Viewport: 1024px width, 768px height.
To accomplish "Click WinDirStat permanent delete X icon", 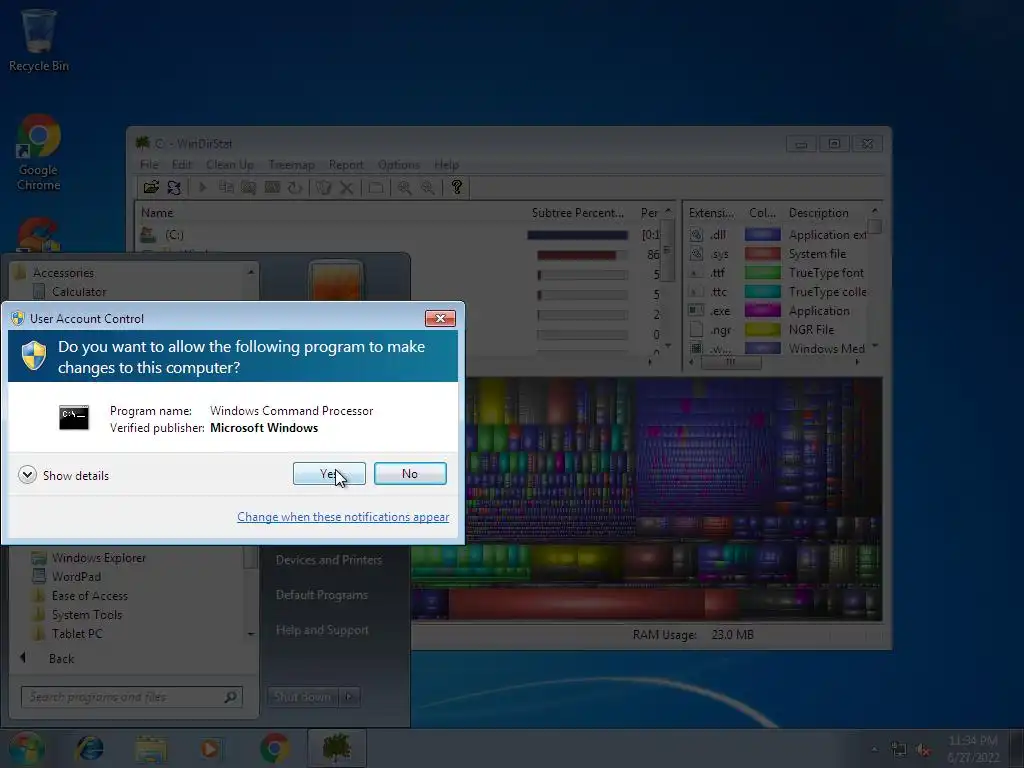I will click(x=347, y=188).
